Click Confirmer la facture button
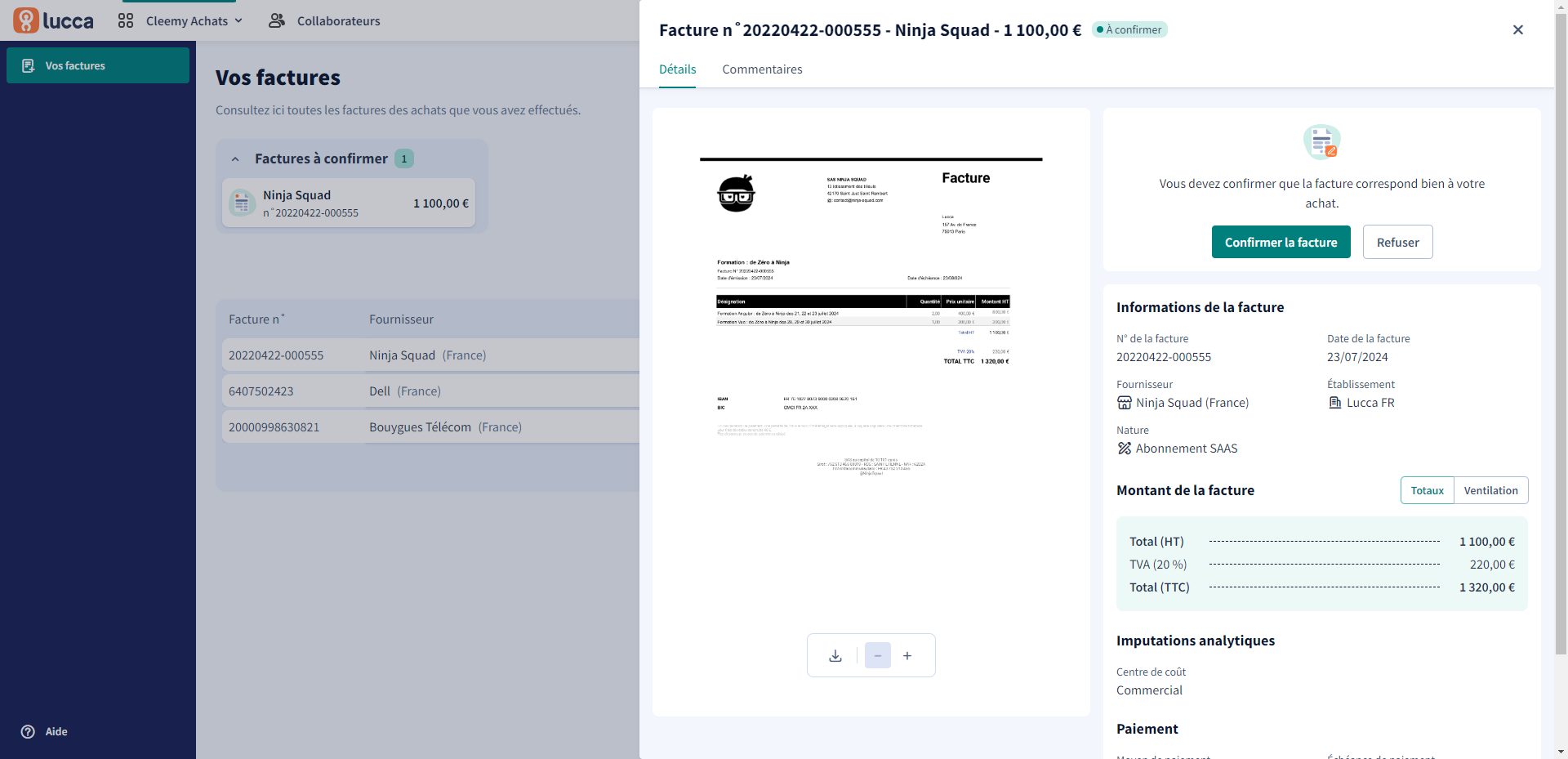This screenshot has width=1568, height=759. pos(1281,242)
